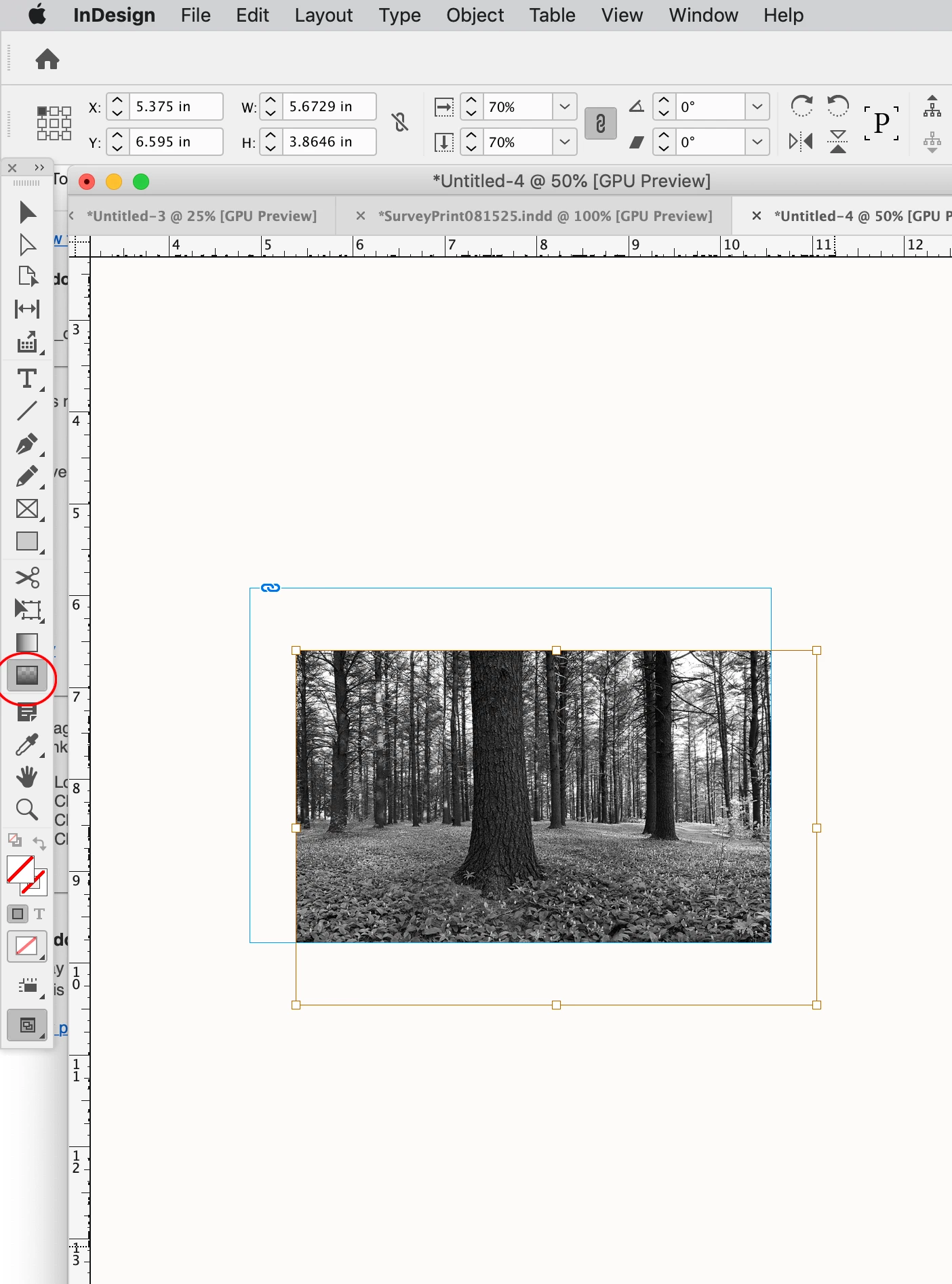Switch to Untitled-3 document tab

(x=201, y=216)
